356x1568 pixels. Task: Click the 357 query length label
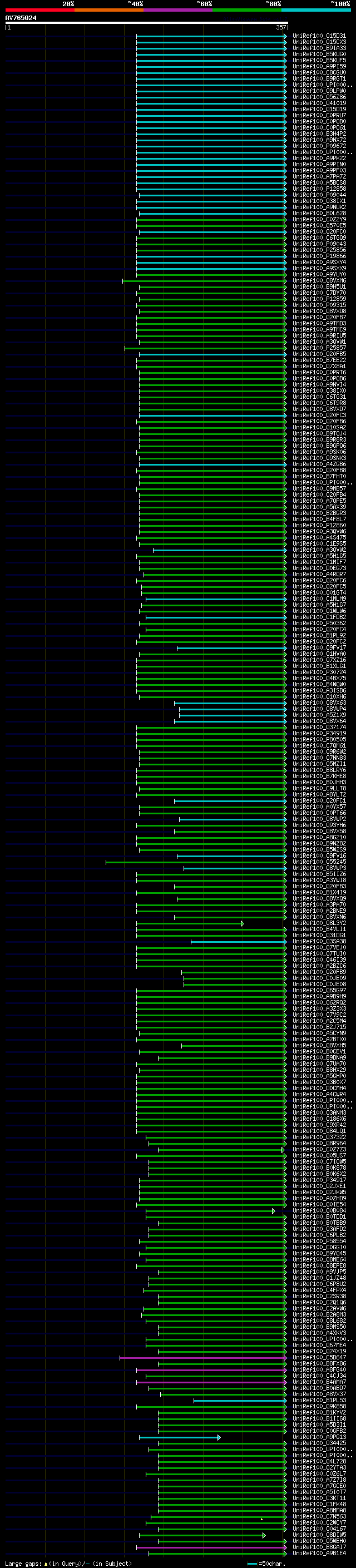pyautogui.click(x=281, y=27)
